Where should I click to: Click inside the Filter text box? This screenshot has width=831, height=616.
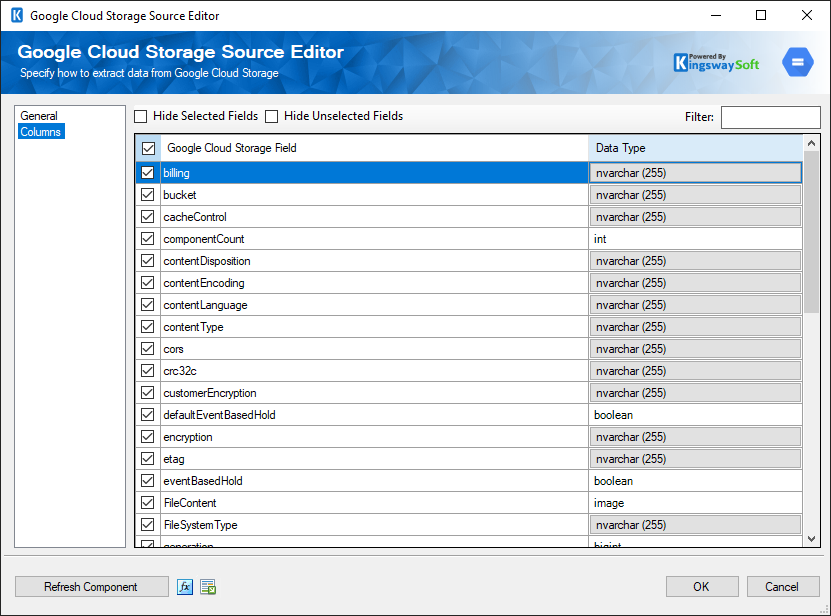tap(770, 117)
